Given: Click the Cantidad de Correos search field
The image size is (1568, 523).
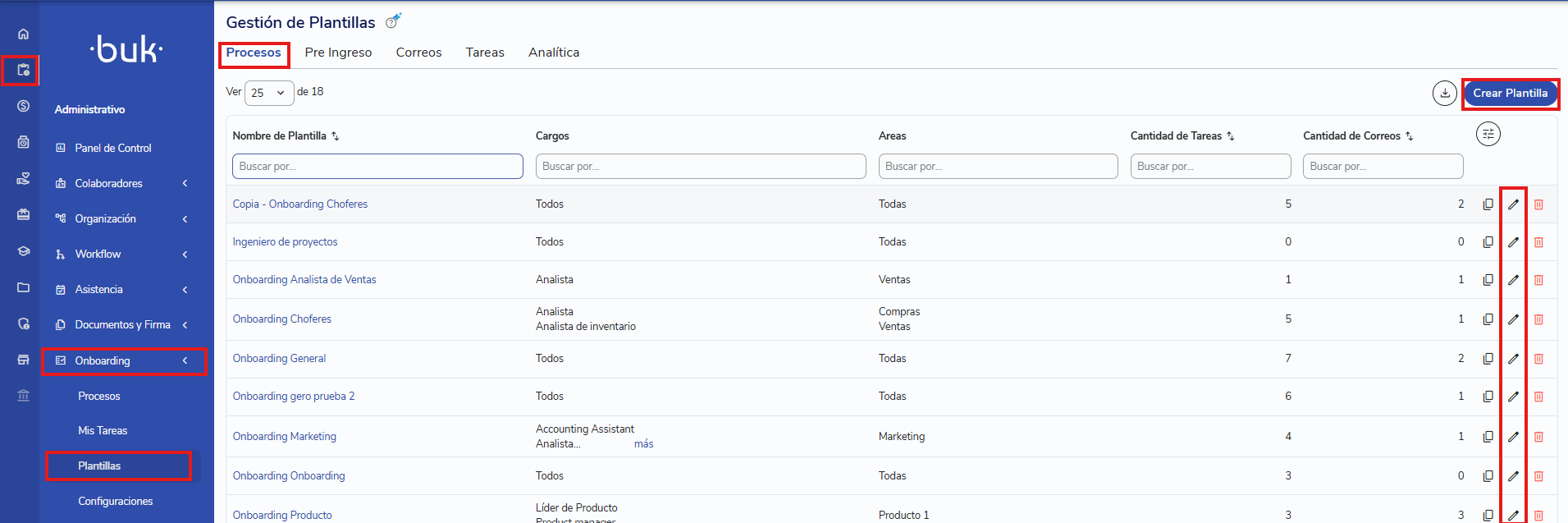Looking at the screenshot, I should [x=1383, y=166].
